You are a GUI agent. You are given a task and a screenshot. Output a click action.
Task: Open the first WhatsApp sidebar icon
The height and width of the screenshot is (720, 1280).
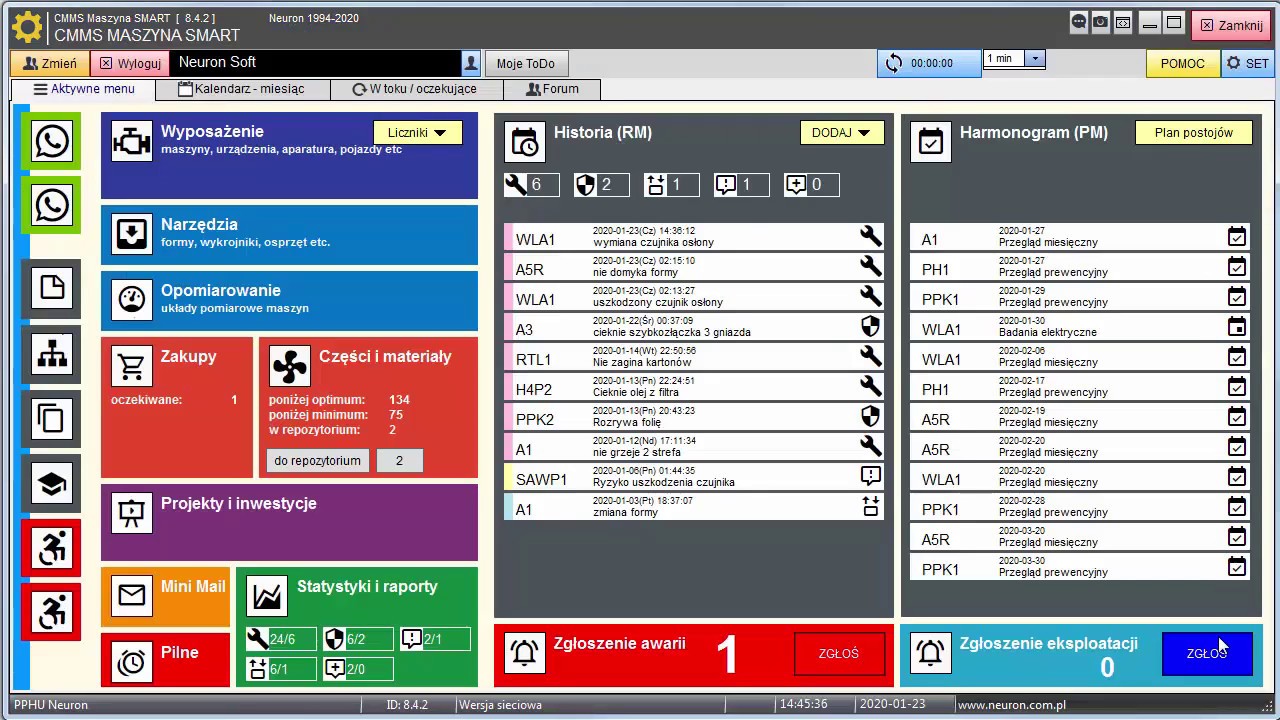[52, 141]
